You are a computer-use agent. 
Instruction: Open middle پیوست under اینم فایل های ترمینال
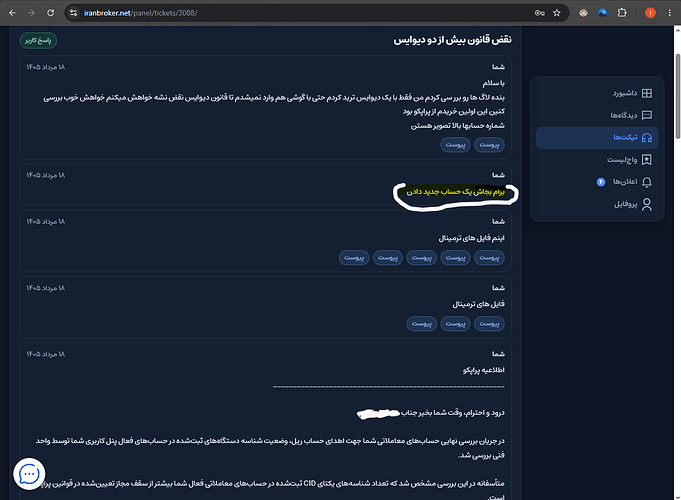click(x=422, y=258)
